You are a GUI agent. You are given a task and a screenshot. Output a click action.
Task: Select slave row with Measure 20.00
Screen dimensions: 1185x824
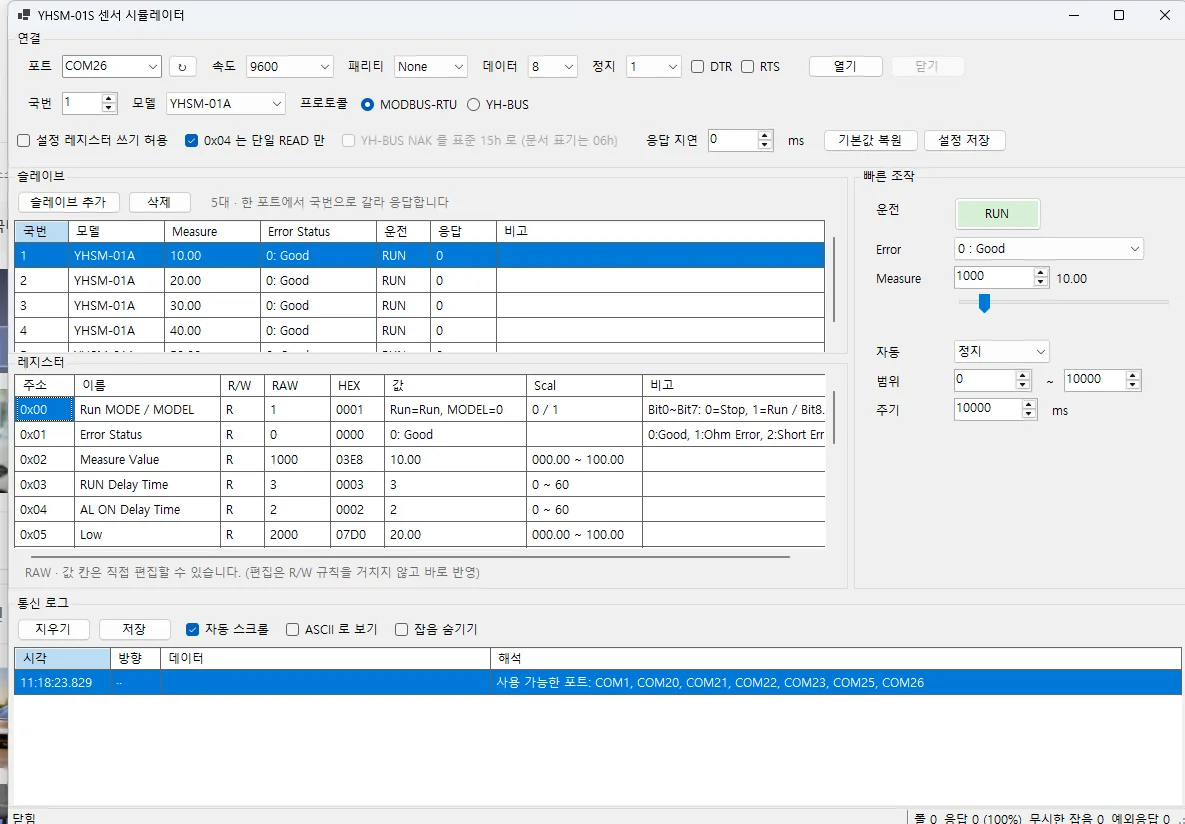tap(419, 280)
